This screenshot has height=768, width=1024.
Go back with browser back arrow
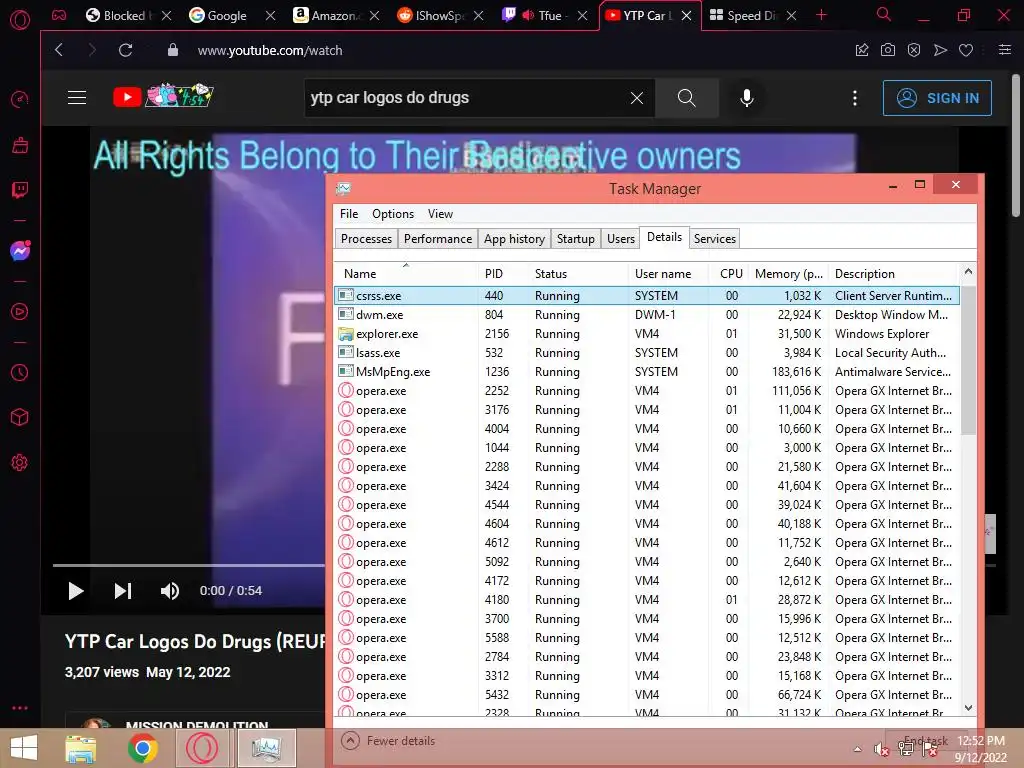pyautogui.click(x=59, y=50)
